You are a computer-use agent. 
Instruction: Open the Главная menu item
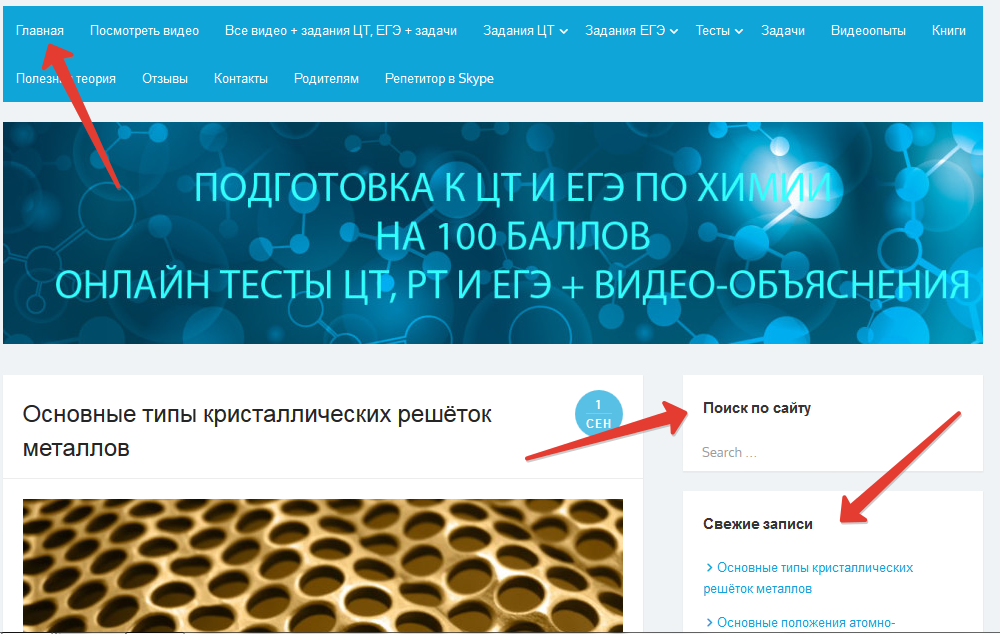coord(40,31)
